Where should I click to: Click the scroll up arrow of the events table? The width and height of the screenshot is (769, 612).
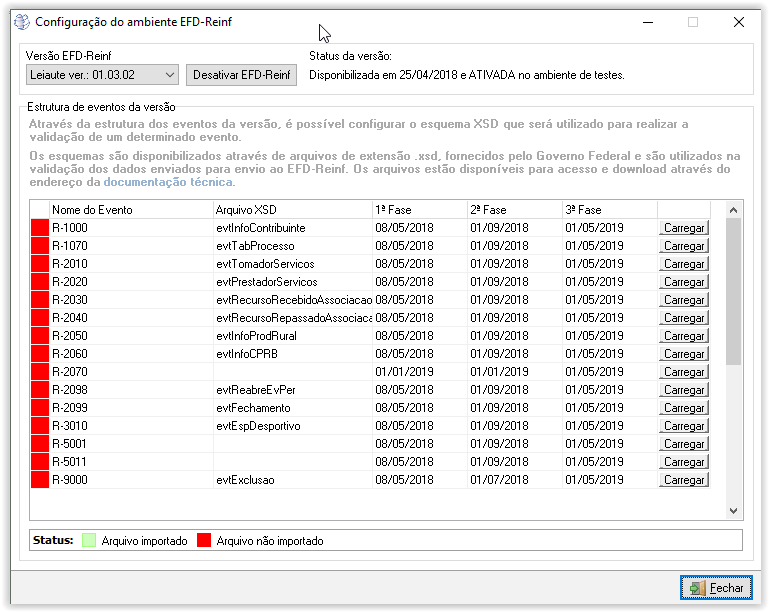734,210
